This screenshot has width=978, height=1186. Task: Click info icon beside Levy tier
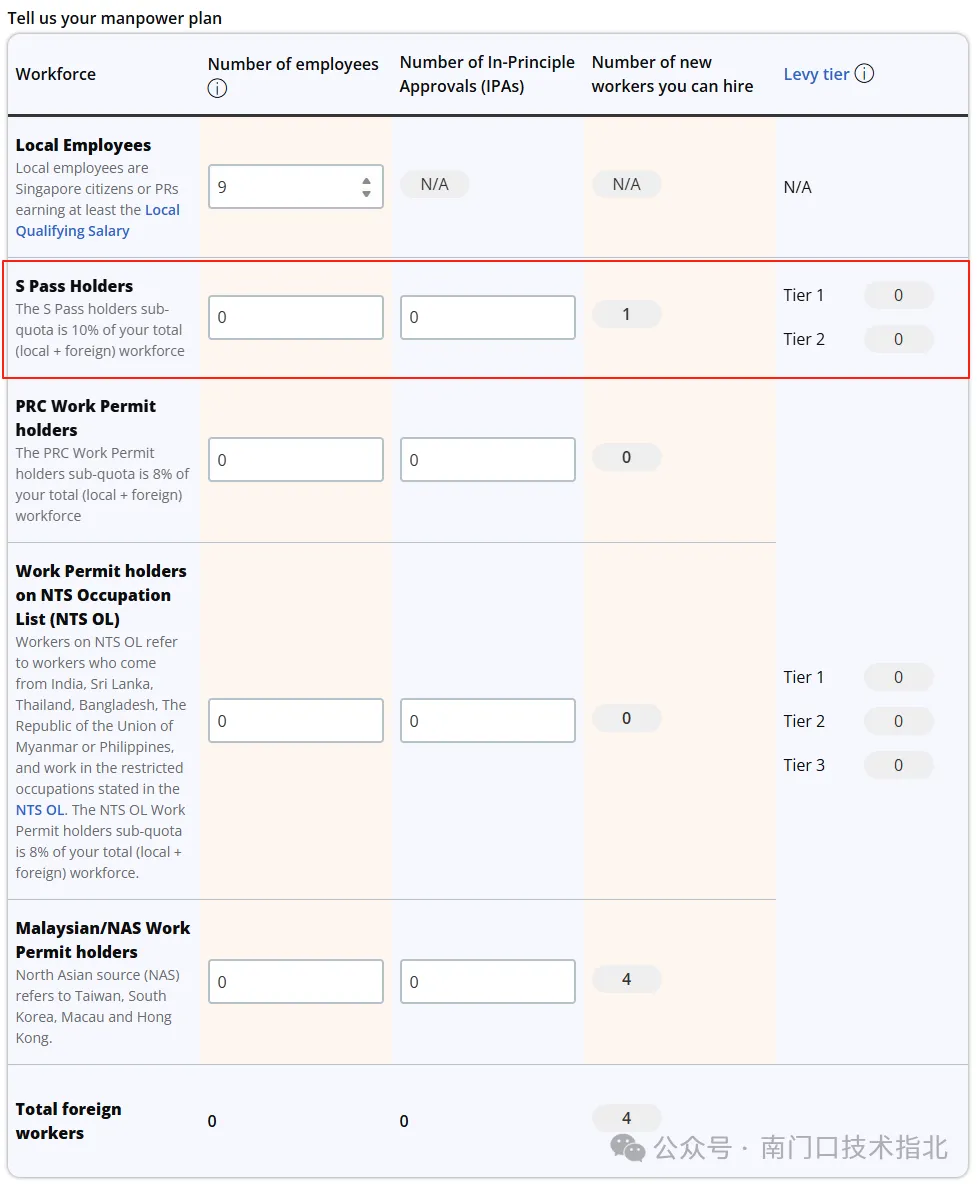[x=864, y=73]
